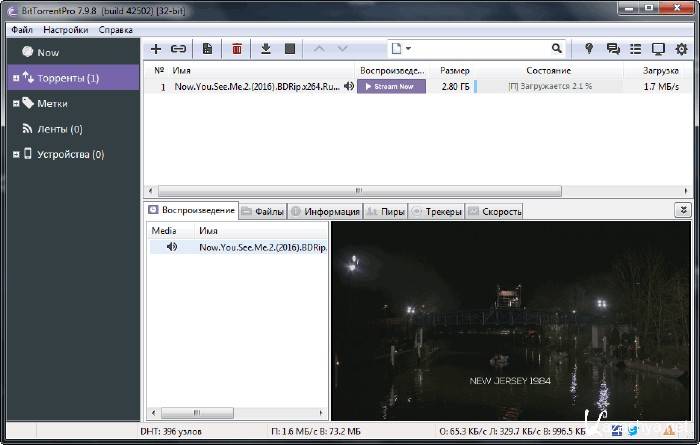Expand the Торренты tree node
The height and width of the screenshot is (445, 700).
(x=15, y=78)
